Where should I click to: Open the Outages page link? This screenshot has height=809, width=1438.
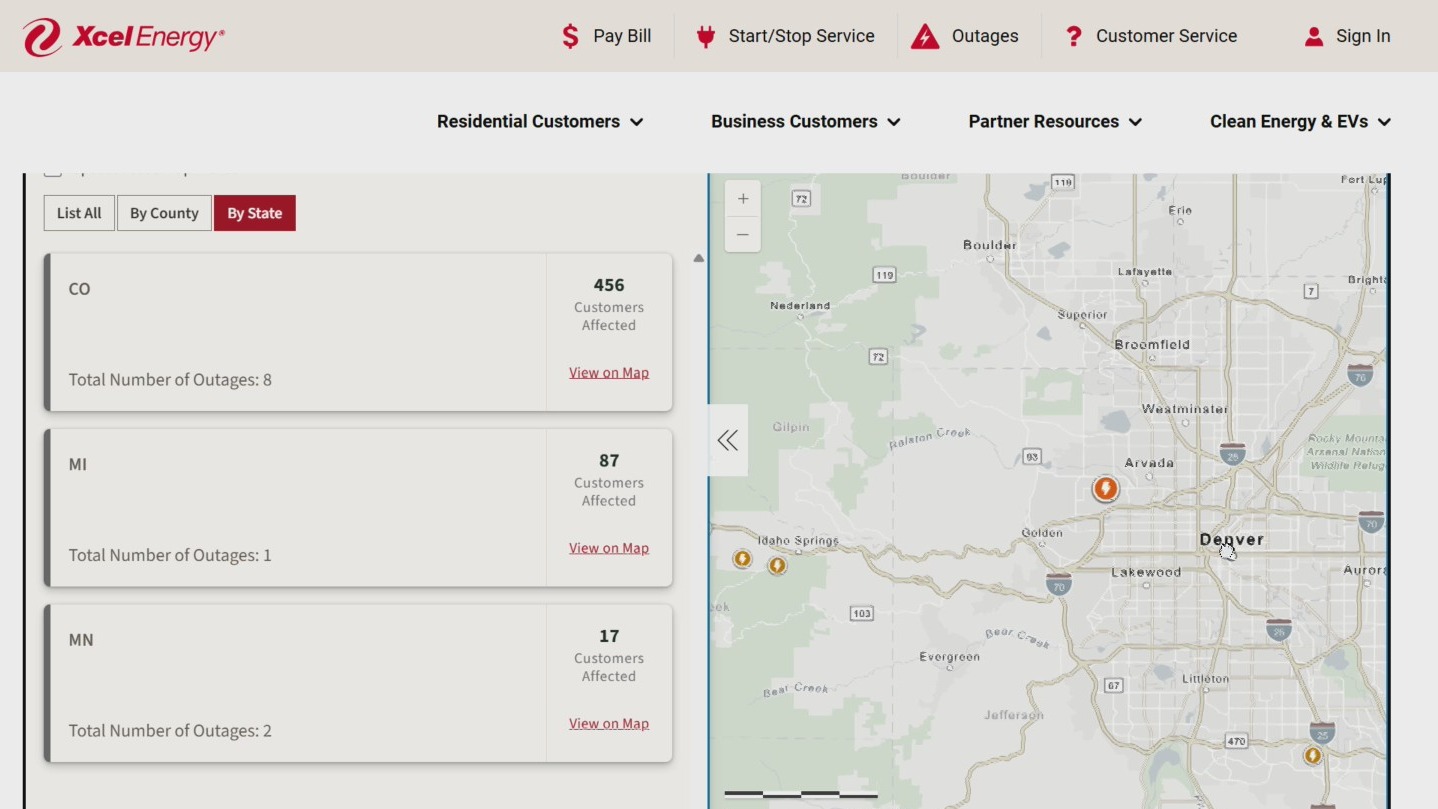pyautogui.click(x=985, y=37)
